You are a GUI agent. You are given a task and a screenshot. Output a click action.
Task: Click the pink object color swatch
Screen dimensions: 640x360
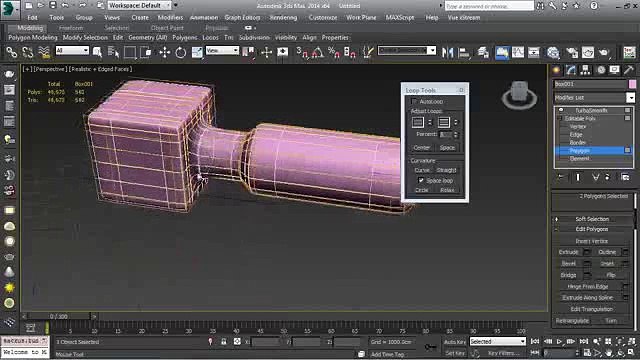click(x=632, y=84)
